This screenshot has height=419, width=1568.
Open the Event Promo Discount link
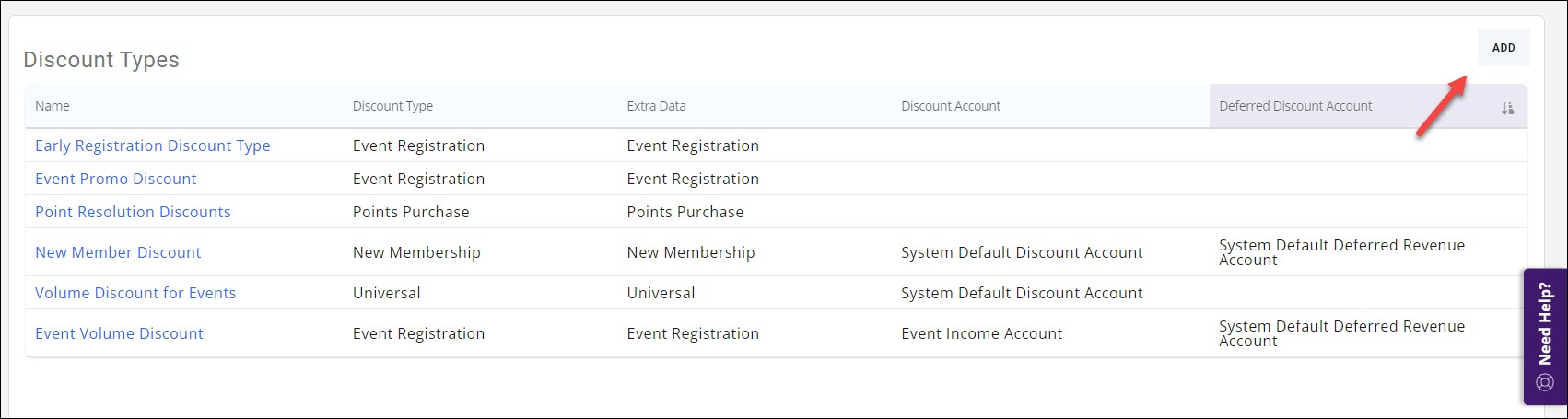[116, 179]
